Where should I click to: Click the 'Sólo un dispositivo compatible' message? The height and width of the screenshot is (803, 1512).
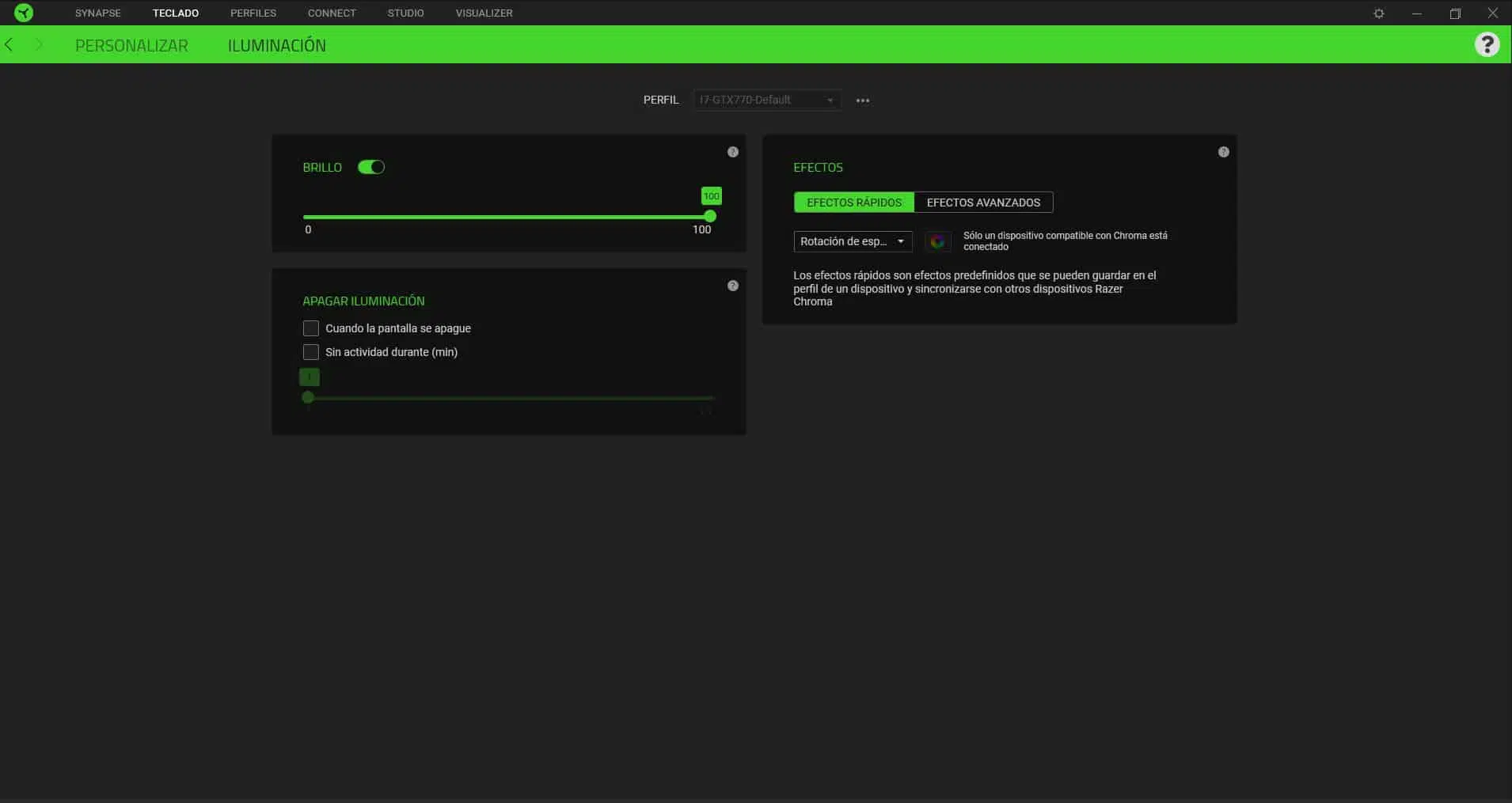tap(1066, 241)
